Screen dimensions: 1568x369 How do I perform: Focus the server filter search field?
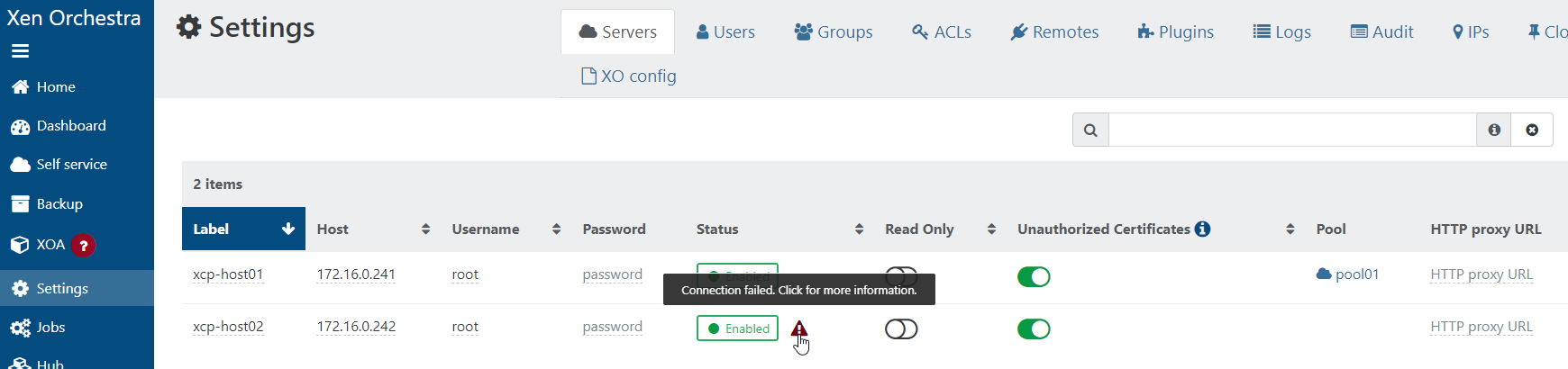coord(1292,130)
